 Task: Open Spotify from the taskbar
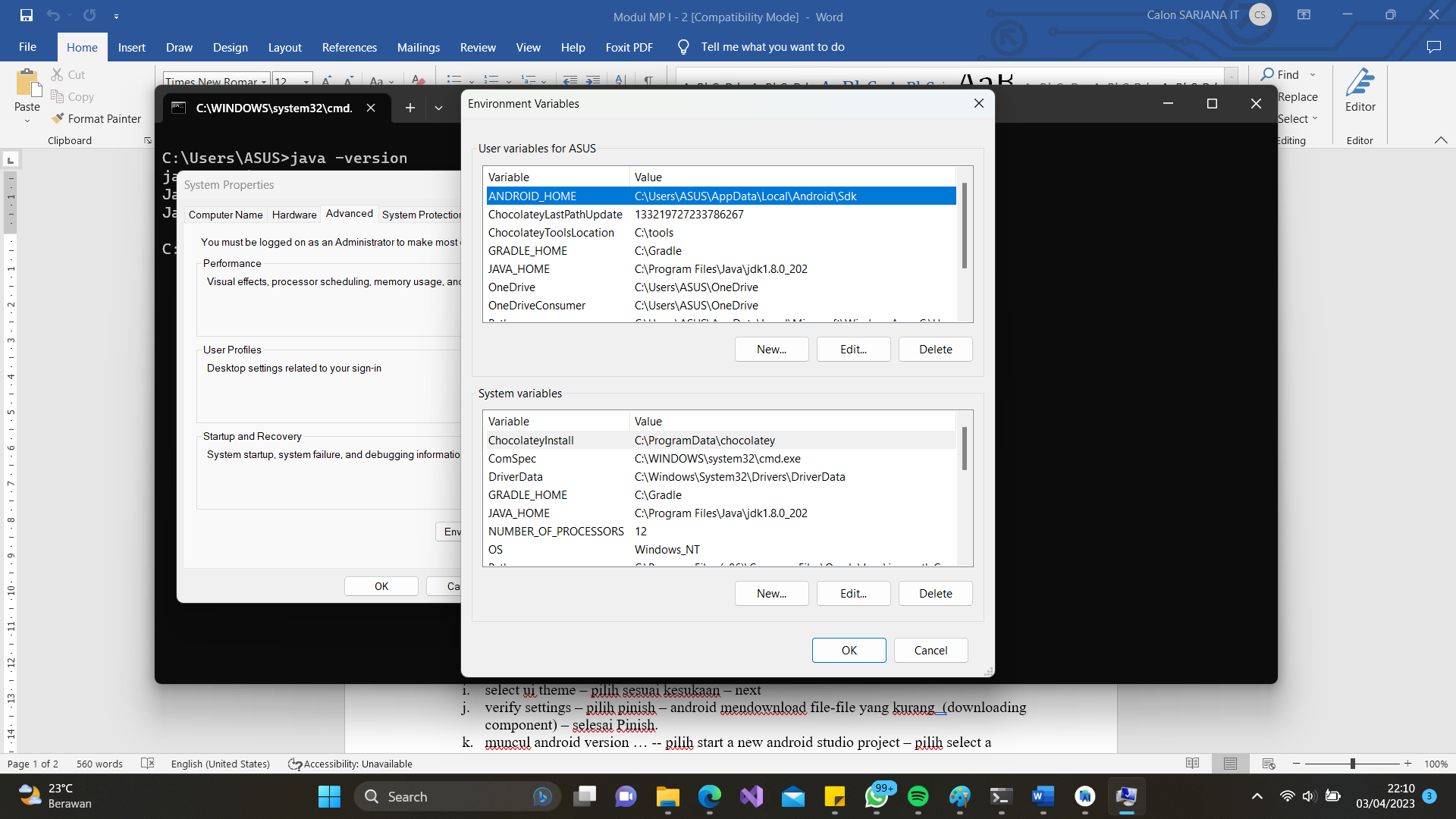click(918, 796)
